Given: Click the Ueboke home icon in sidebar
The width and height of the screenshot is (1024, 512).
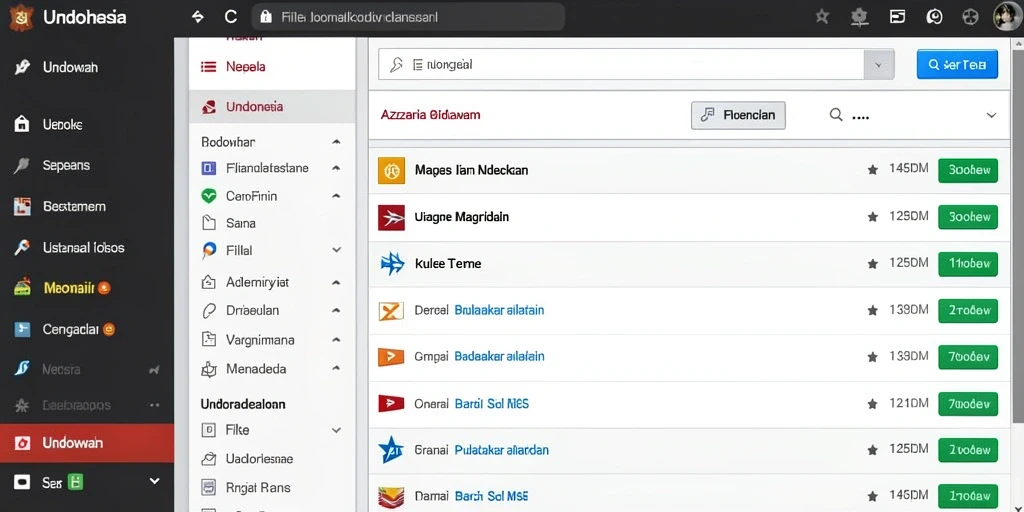Looking at the screenshot, I should [22, 124].
